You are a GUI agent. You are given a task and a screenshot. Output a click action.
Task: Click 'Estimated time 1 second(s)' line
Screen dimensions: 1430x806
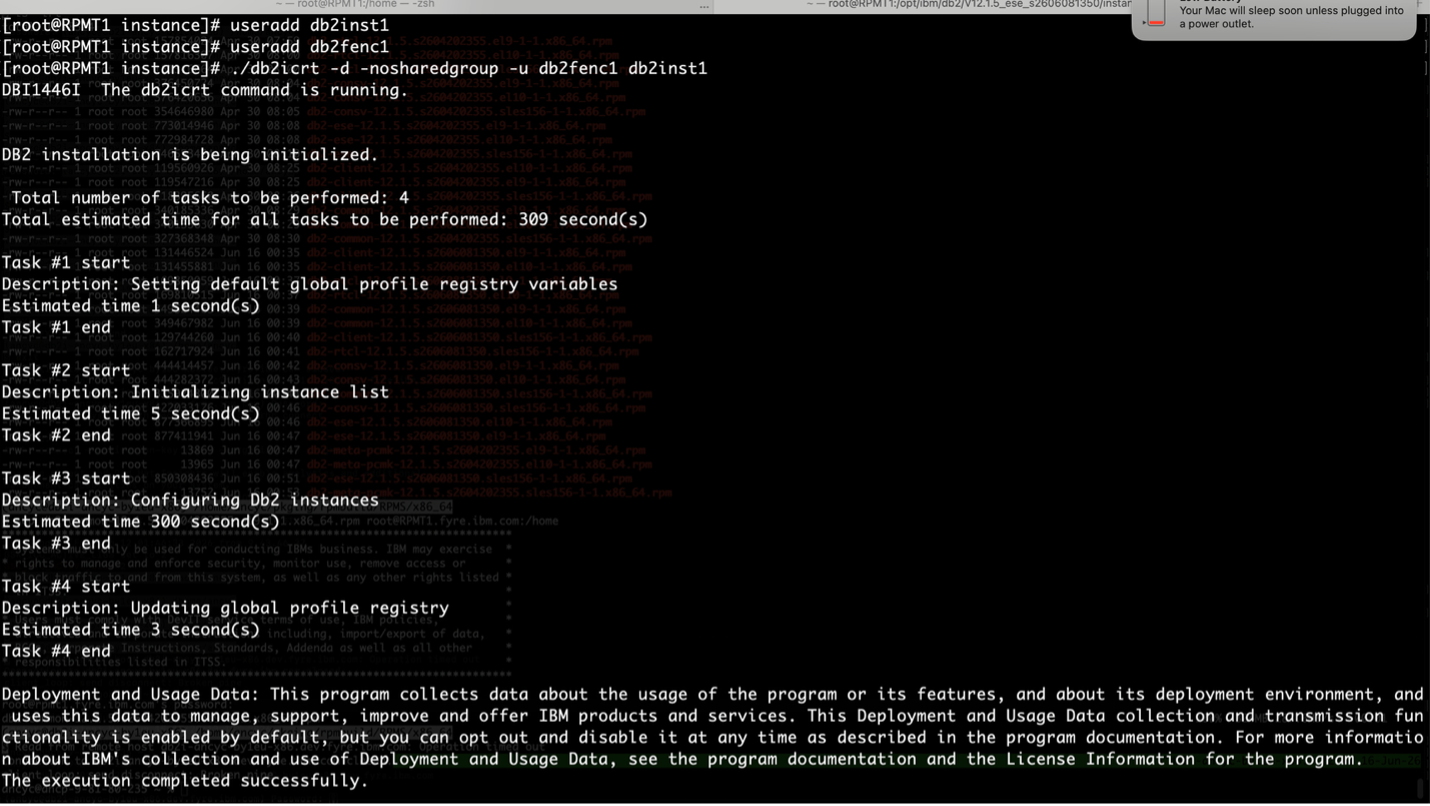(131, 306)
